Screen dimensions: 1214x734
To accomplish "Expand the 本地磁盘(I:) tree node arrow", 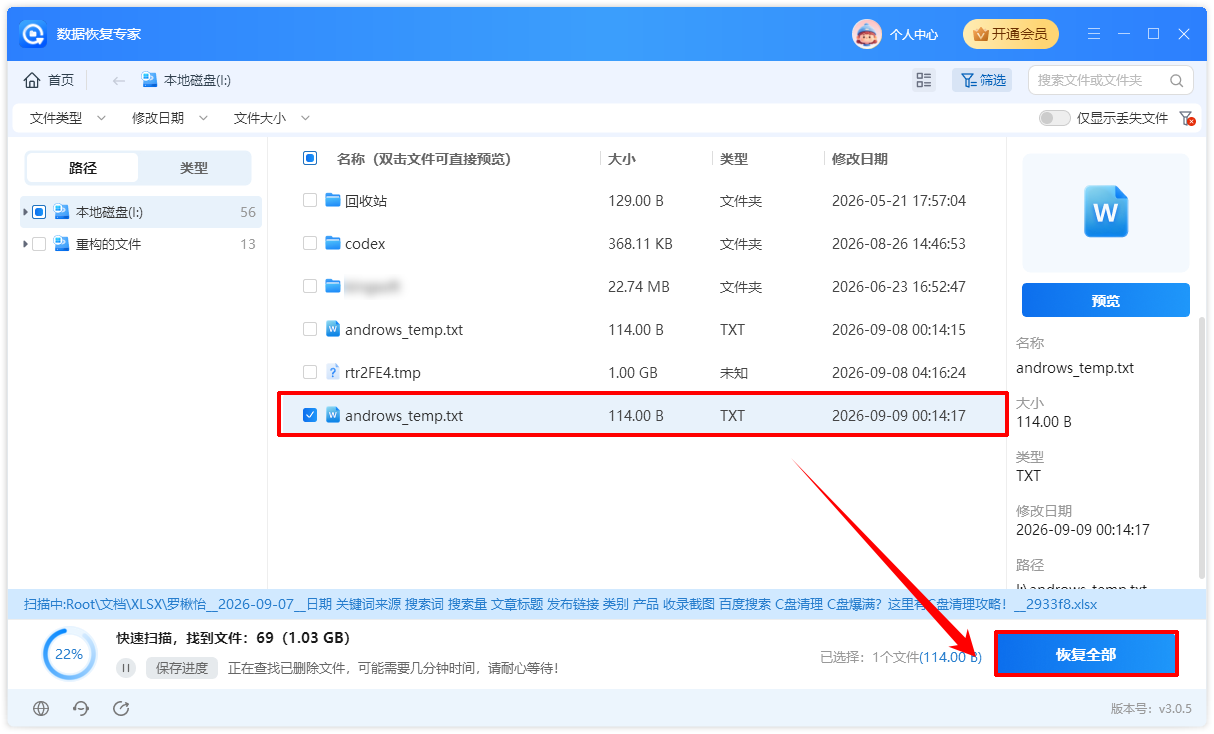I will (24, 212).
